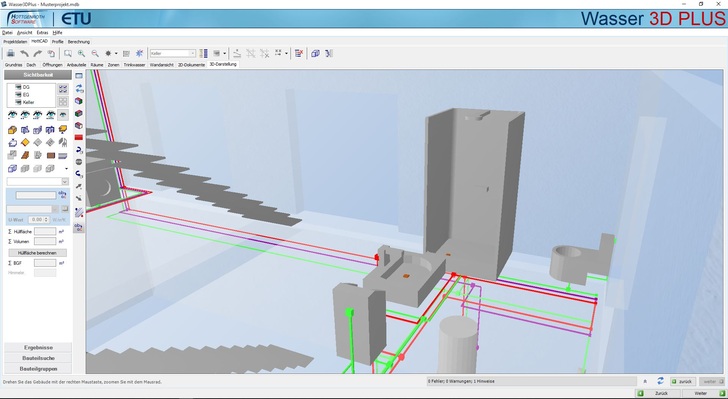Expand the arrows-arrangement dropdown in toolbar
The image size is (728, 399).
tap(286, 53)
